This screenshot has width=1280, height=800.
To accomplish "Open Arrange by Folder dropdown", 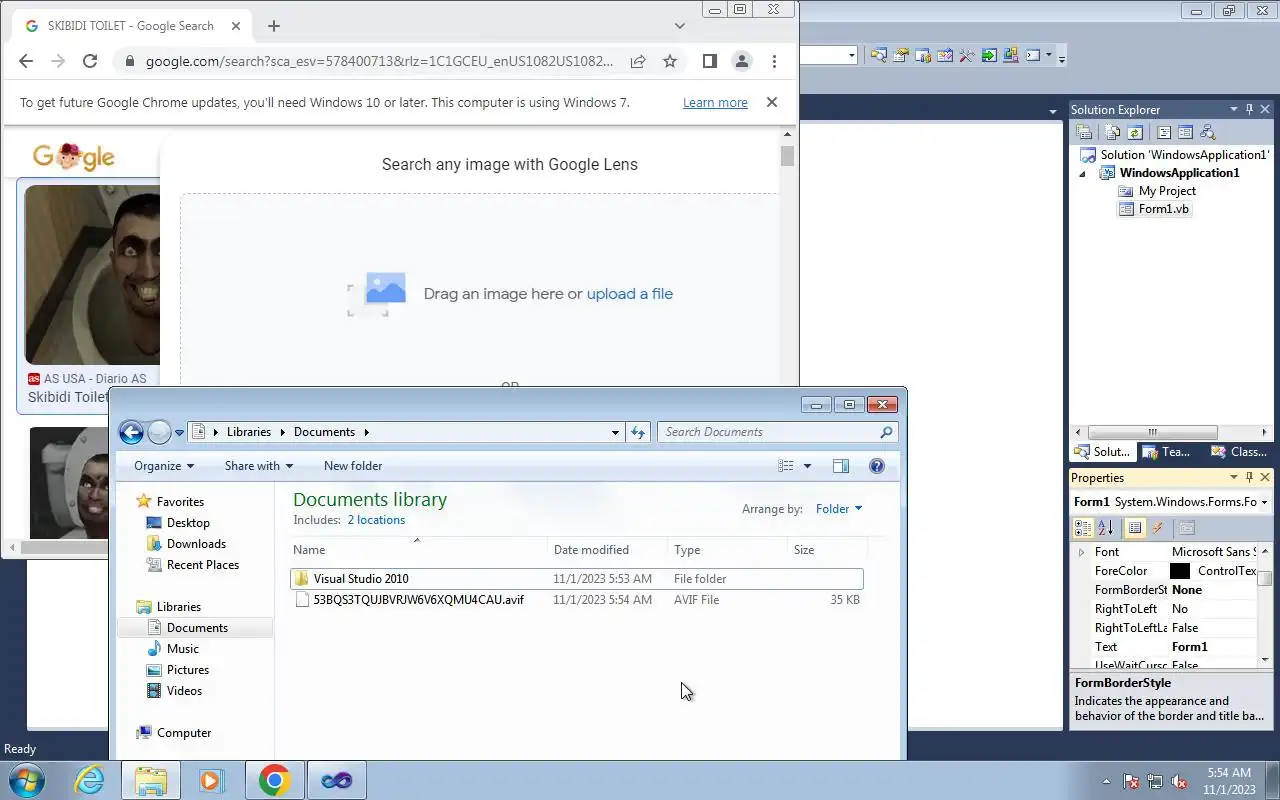I will click(x=838, y=509).
